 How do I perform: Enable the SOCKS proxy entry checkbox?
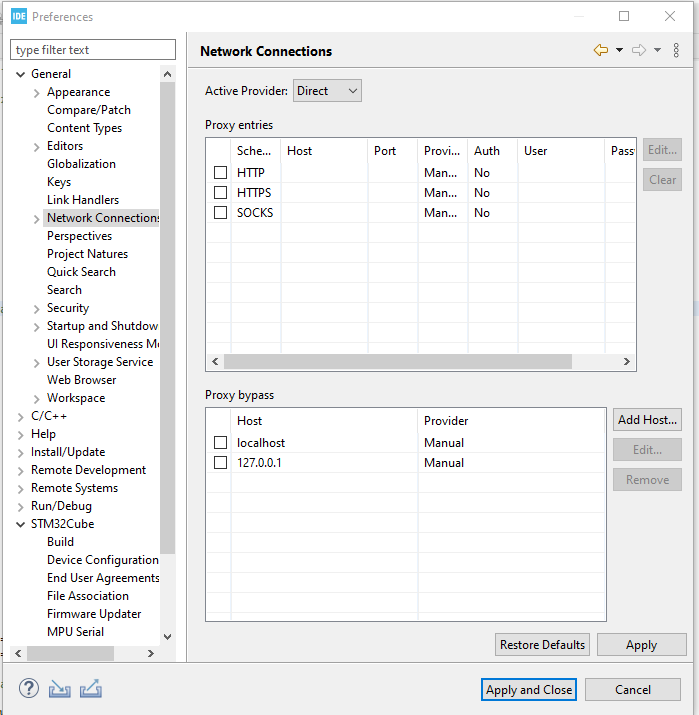point(221,213)
